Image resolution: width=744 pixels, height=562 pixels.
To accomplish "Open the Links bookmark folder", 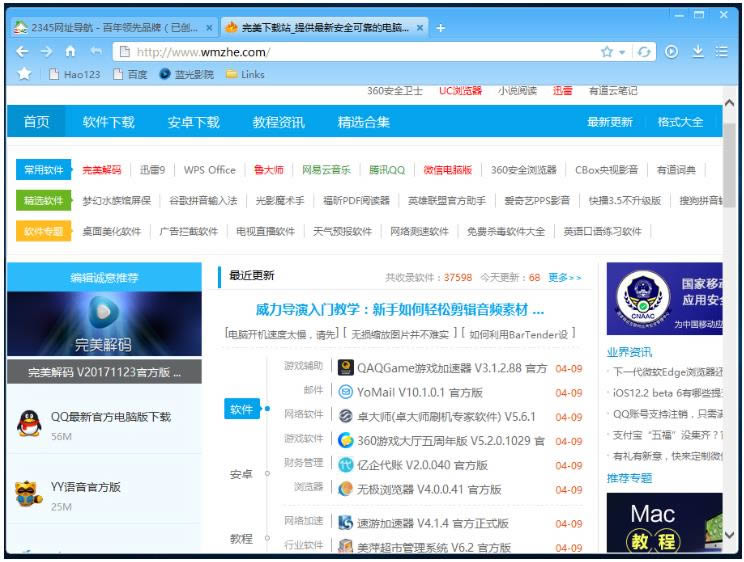I will click(245, 75).
